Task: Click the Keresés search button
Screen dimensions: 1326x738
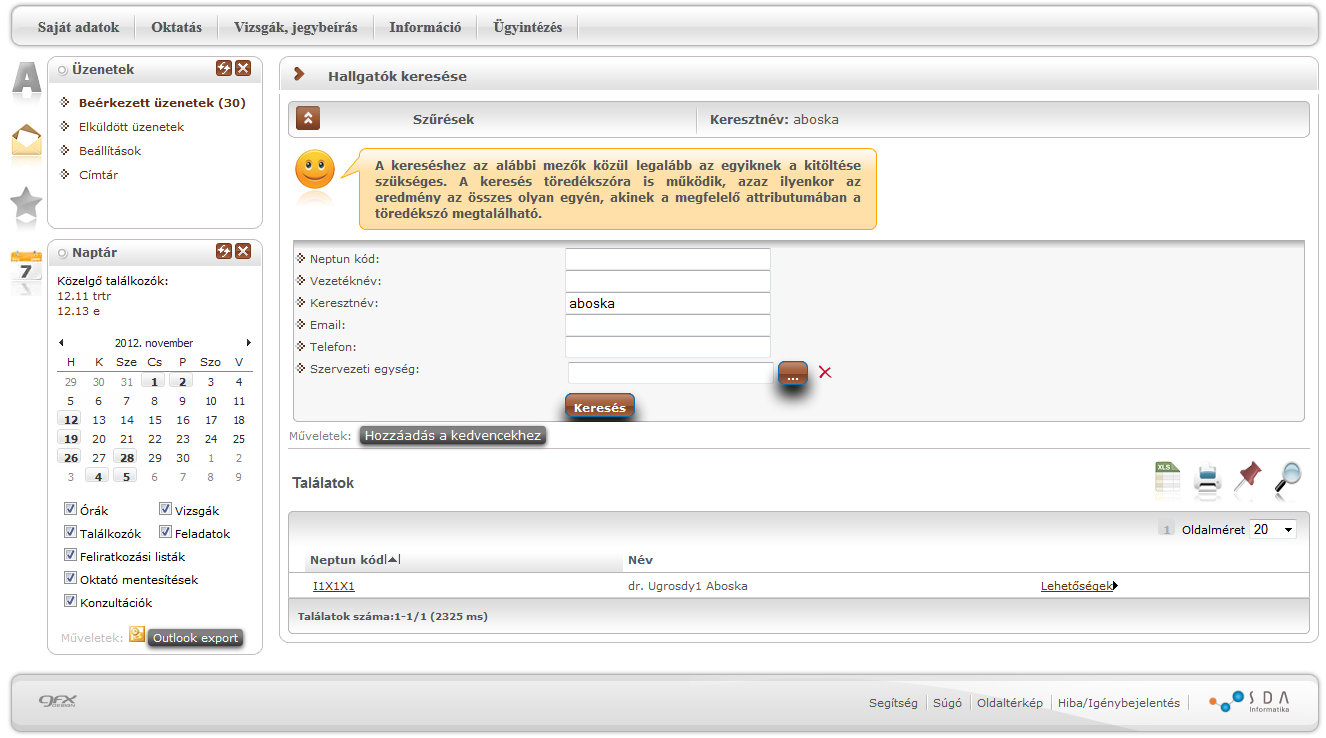Action: (600, 407)
